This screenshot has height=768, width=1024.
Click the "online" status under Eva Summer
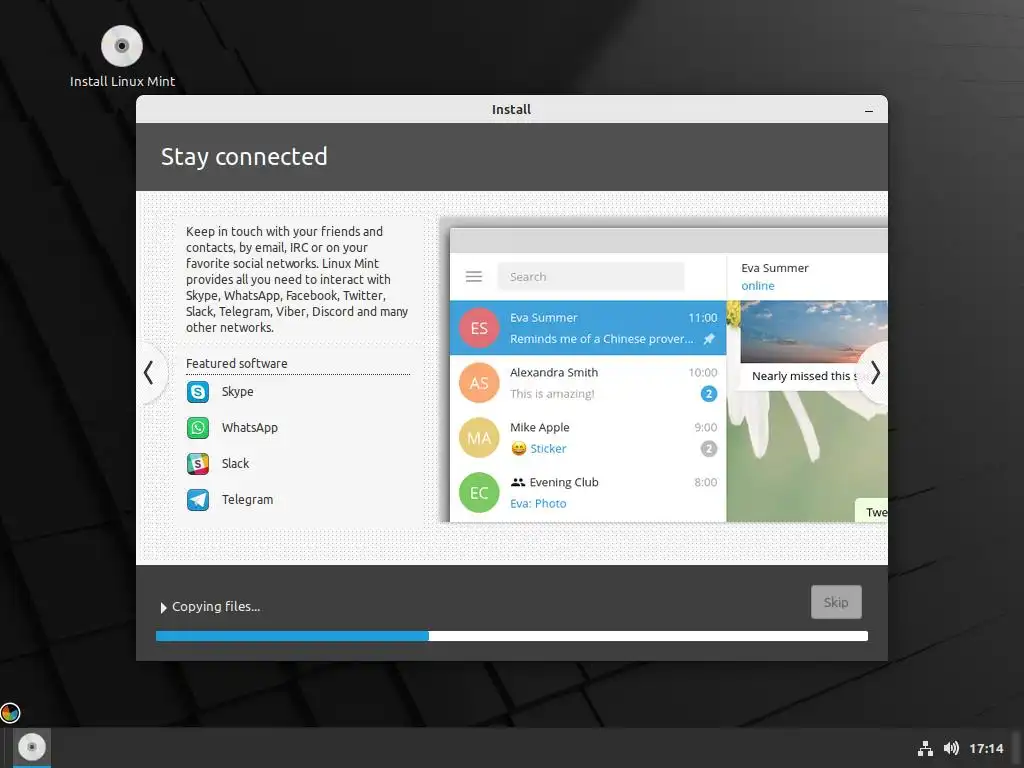pyautogui.click(x=758, y=286)
